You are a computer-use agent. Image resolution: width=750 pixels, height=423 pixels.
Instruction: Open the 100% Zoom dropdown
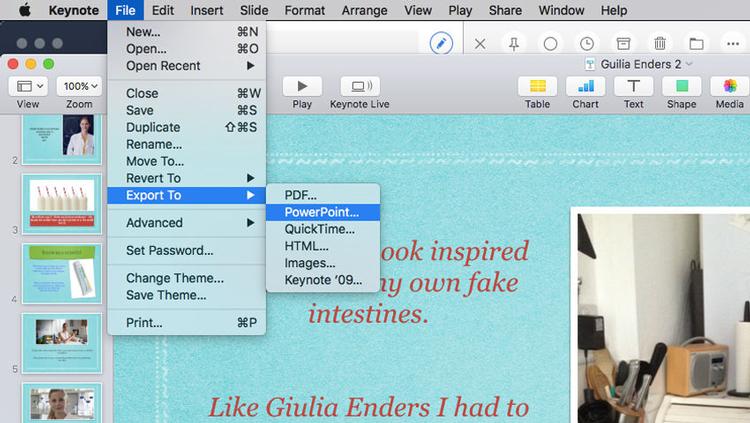79,86
